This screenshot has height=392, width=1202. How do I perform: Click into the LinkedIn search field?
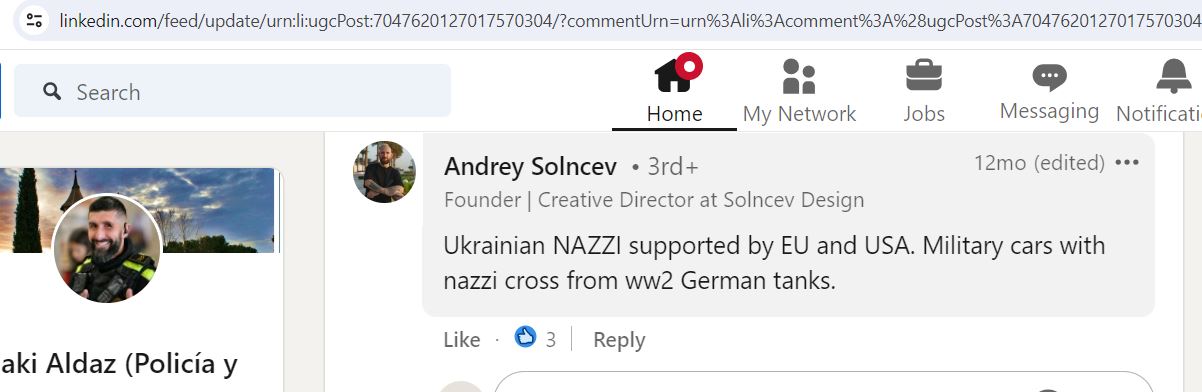[x=232, y=92]
